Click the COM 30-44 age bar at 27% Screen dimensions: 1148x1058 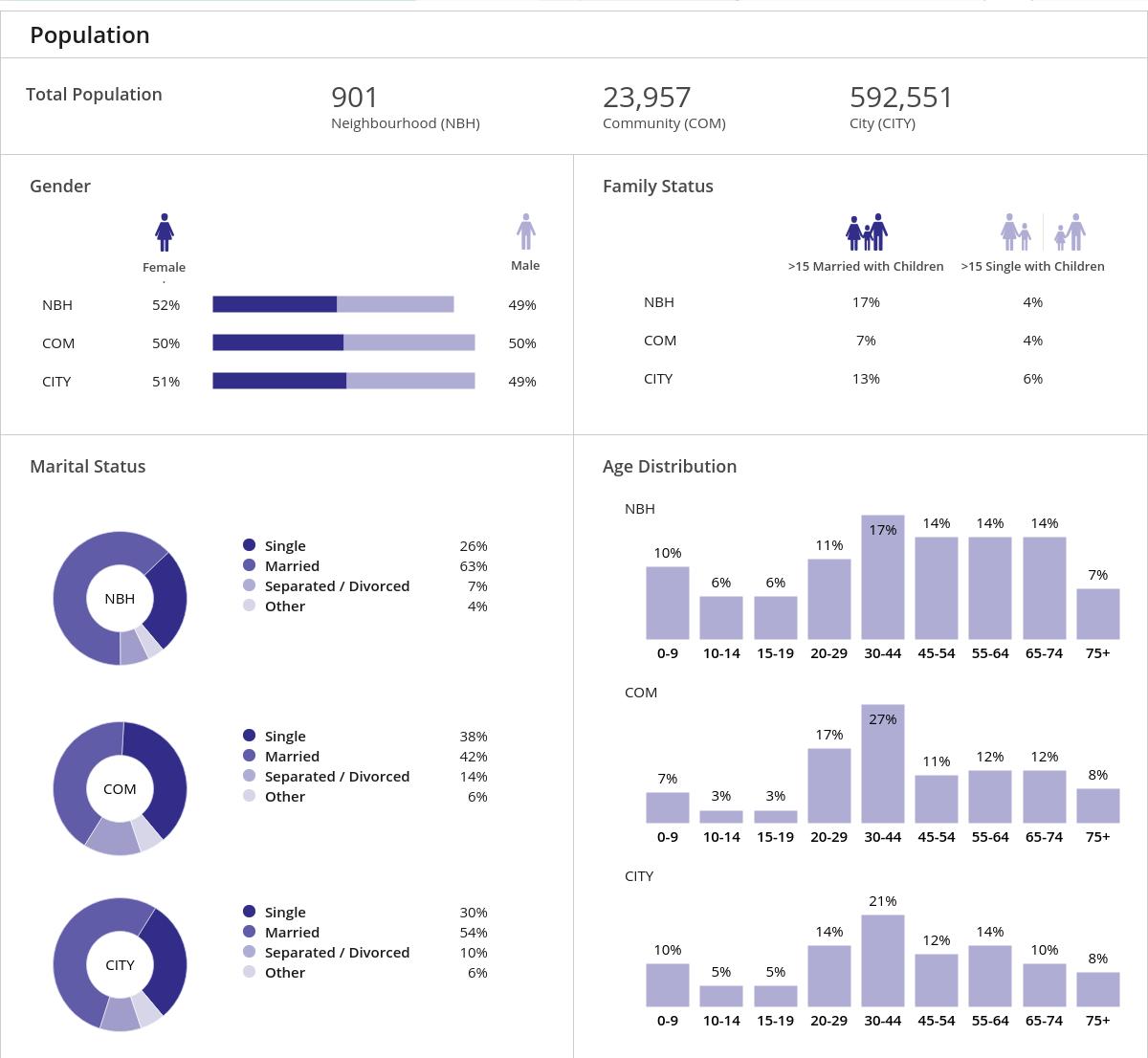pos(883,764)
